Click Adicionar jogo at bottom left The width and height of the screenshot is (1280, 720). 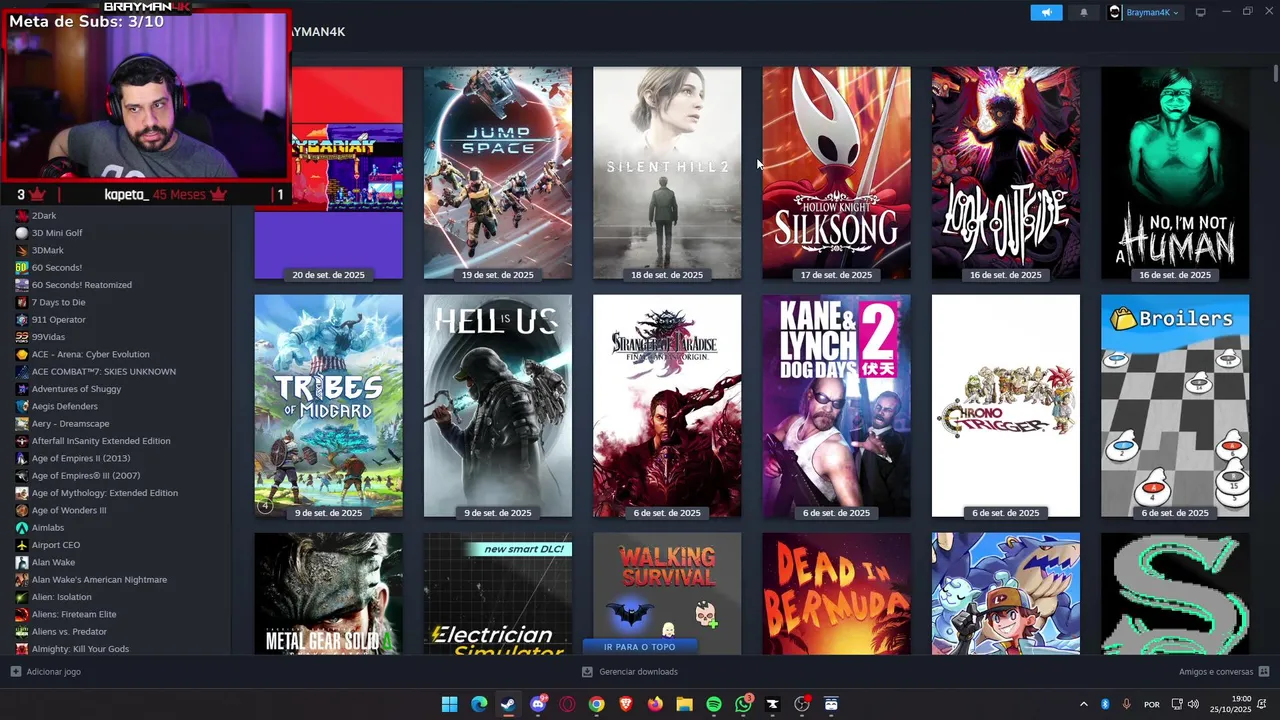pos(46,672)
